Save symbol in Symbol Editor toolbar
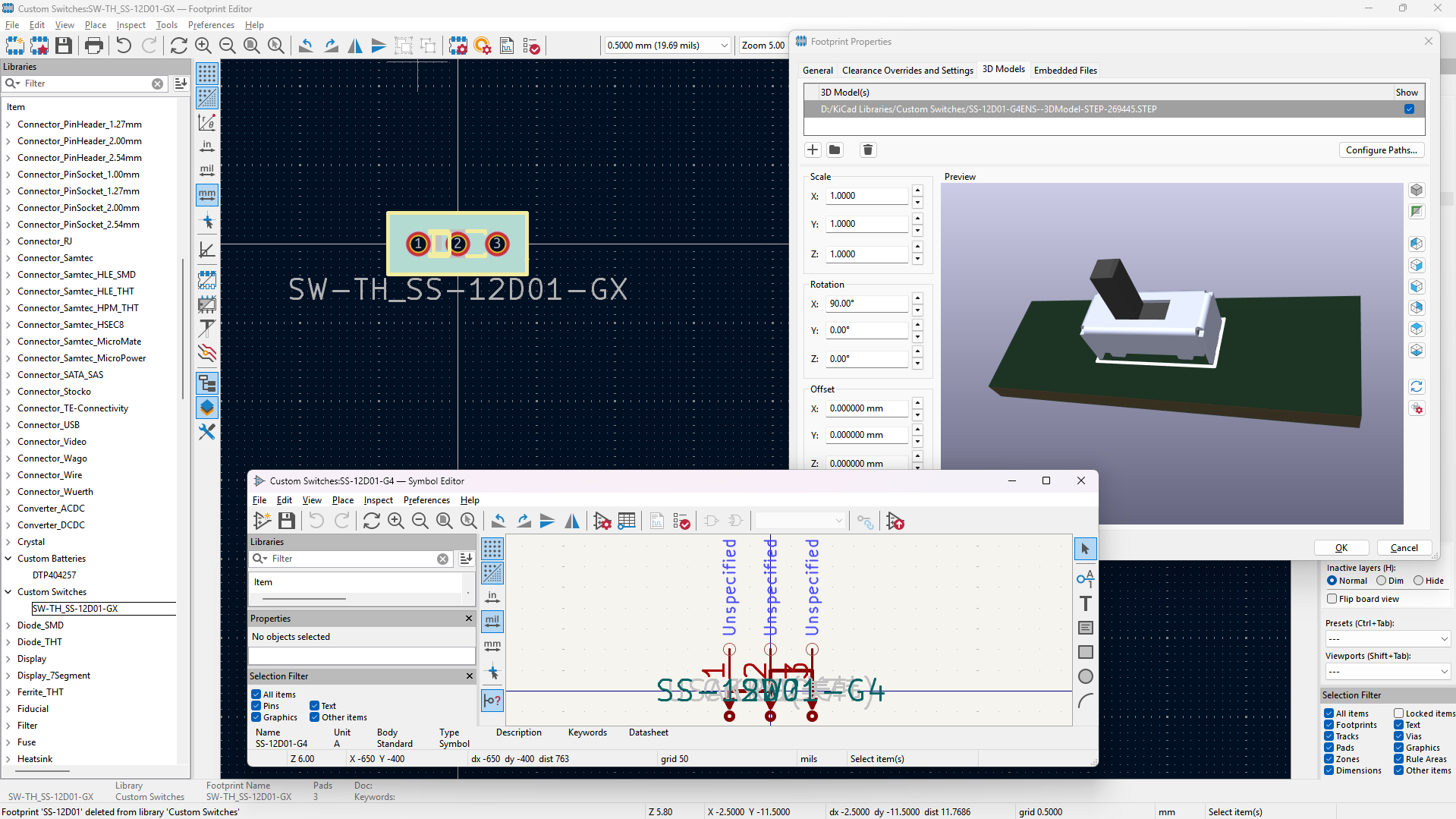 coord(287,521)
